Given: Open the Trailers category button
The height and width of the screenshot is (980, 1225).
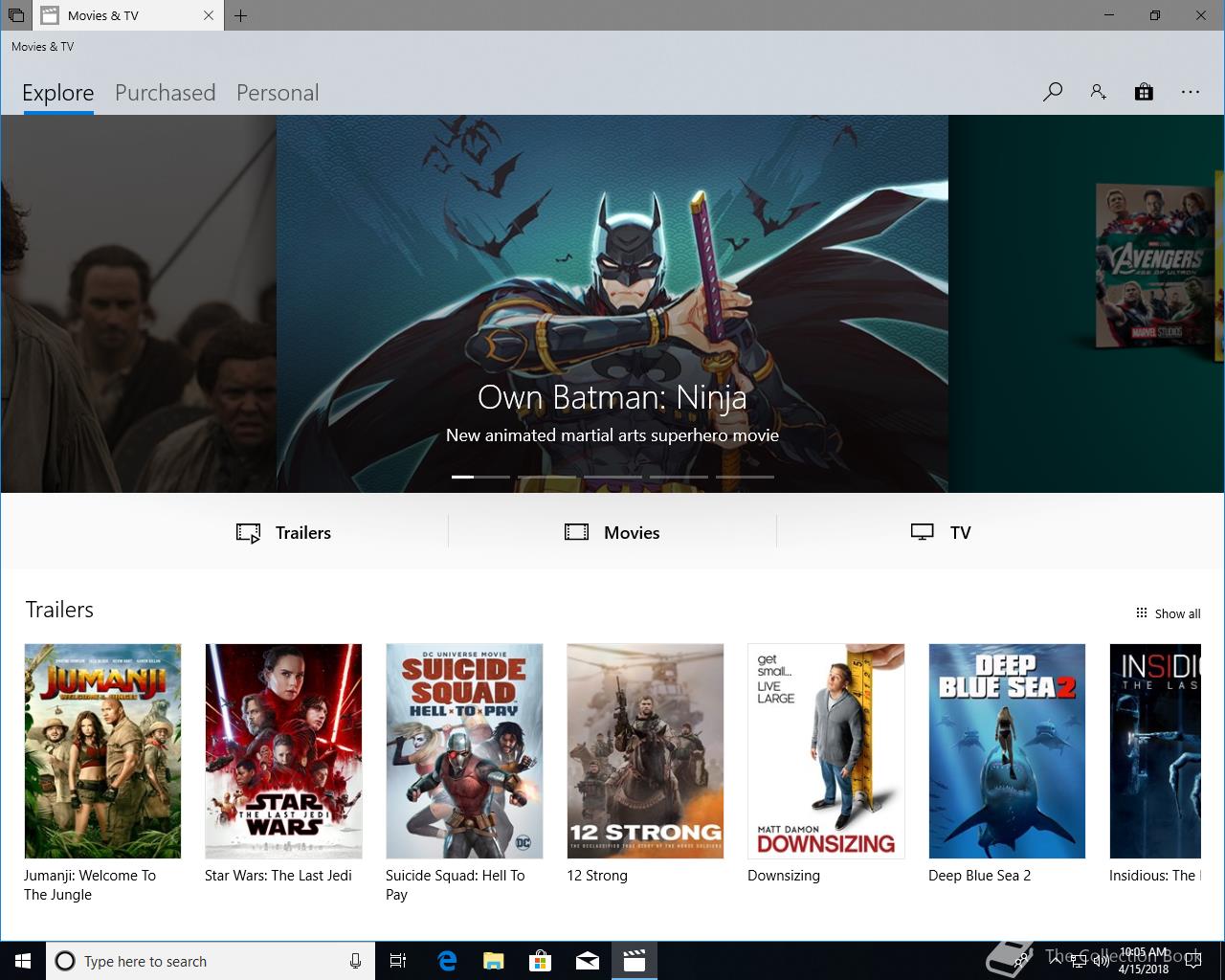Looking at the screenshot, I should click(284, 533).
